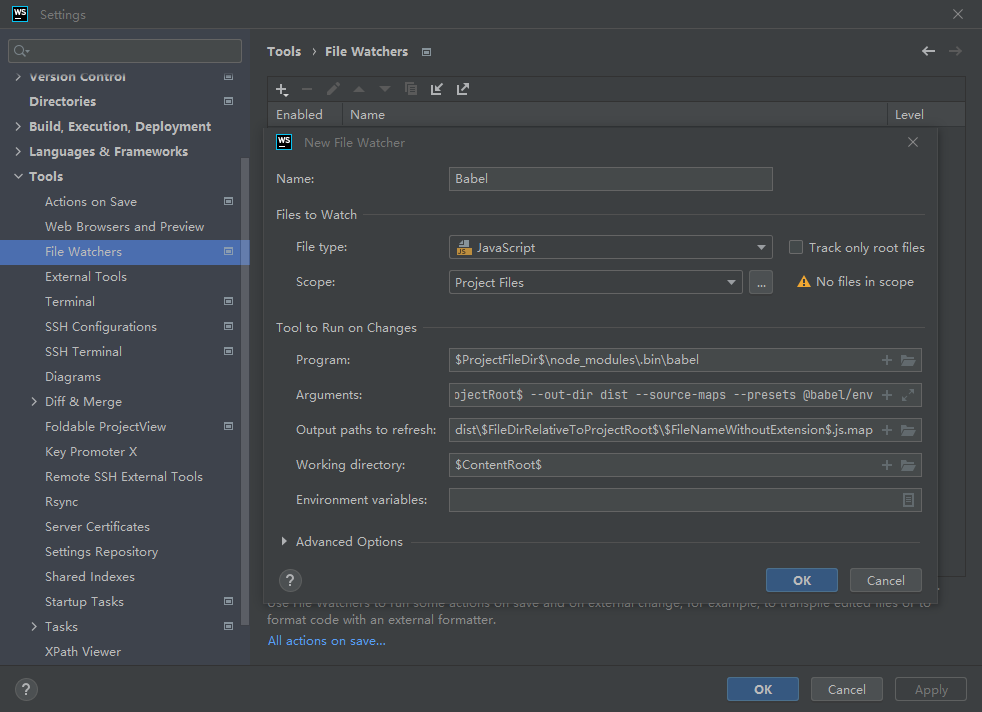Open Key Promoter X settings

pos(91,451)
